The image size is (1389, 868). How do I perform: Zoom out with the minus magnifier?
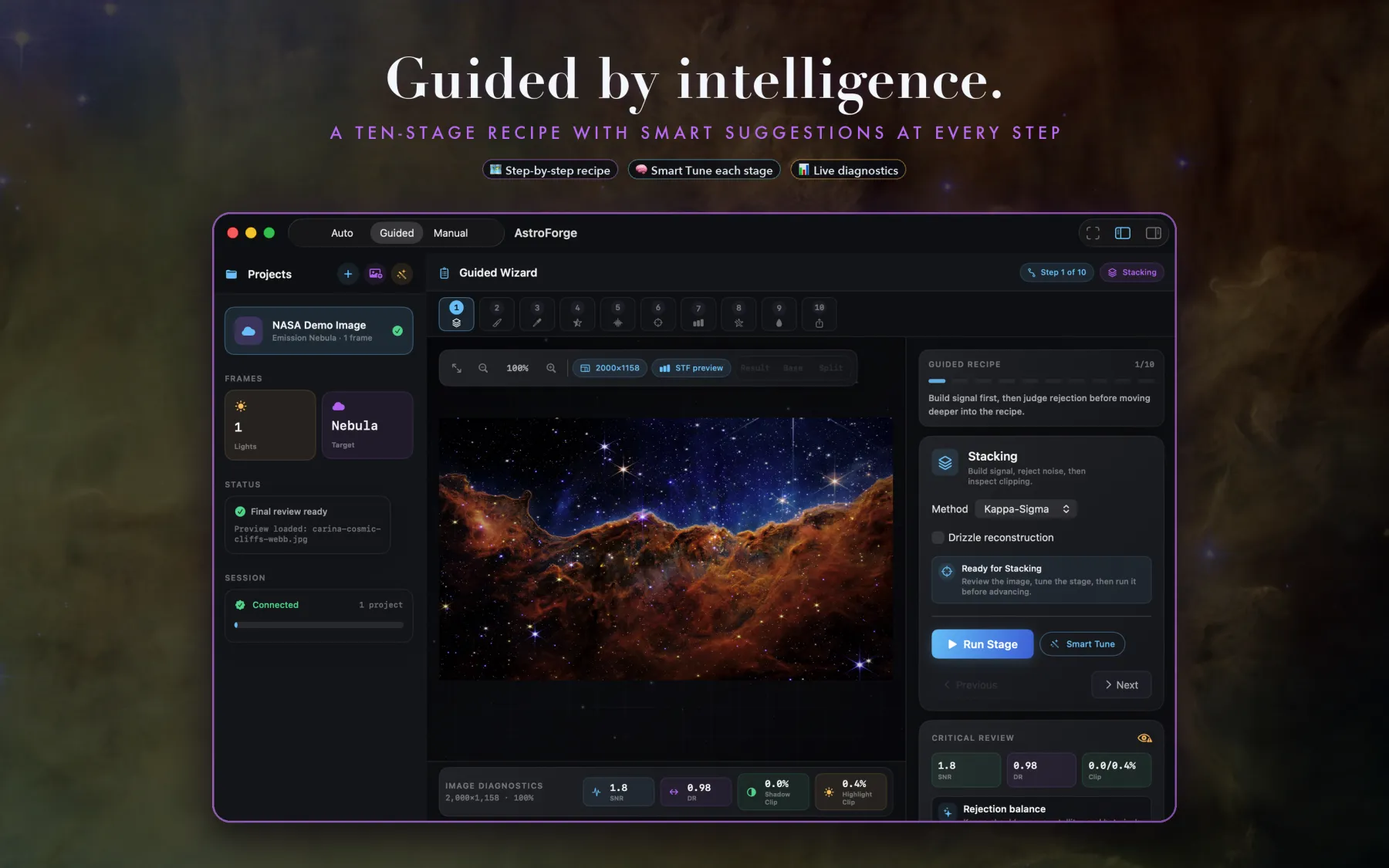pos(483,368)
